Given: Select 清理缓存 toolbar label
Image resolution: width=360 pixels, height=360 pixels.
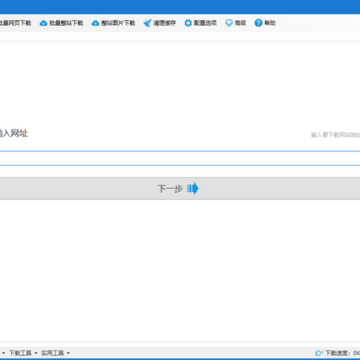Looking at the screenshot, I should pyautogui.click(x=164, y=23).
